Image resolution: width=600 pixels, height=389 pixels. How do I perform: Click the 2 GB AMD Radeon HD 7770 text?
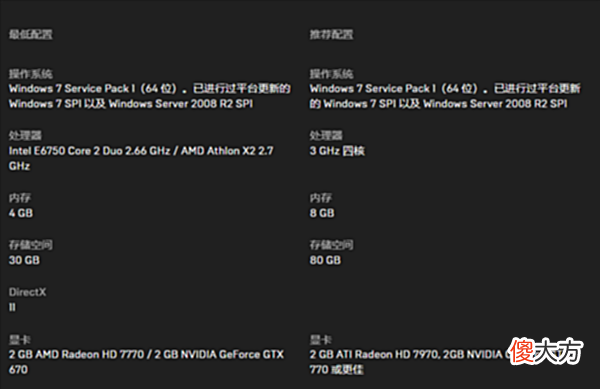(147, 362)
